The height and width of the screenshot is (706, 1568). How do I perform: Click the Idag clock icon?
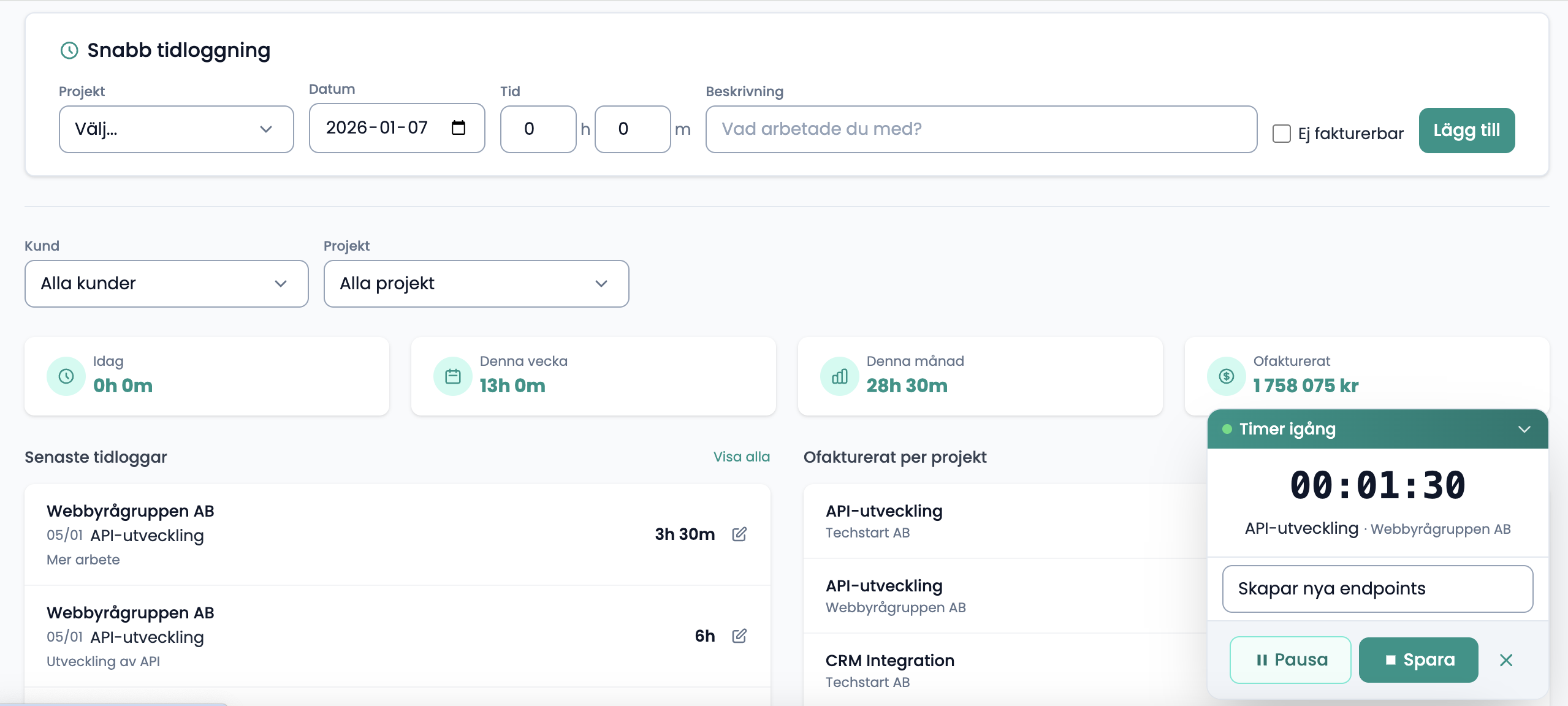(x=66, y=376)
